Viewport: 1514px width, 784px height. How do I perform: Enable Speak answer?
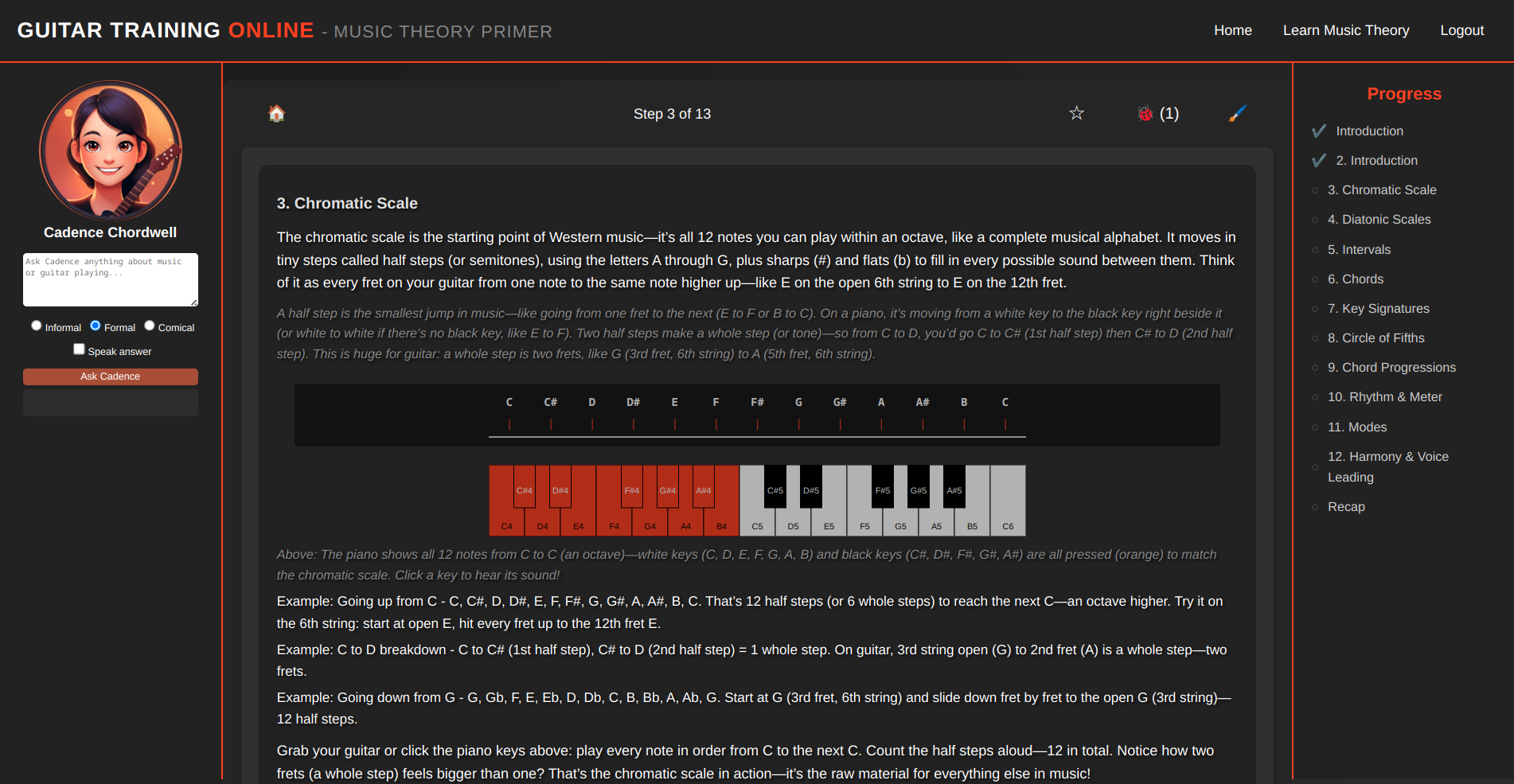pyautogui.click(x=79, y=349)
